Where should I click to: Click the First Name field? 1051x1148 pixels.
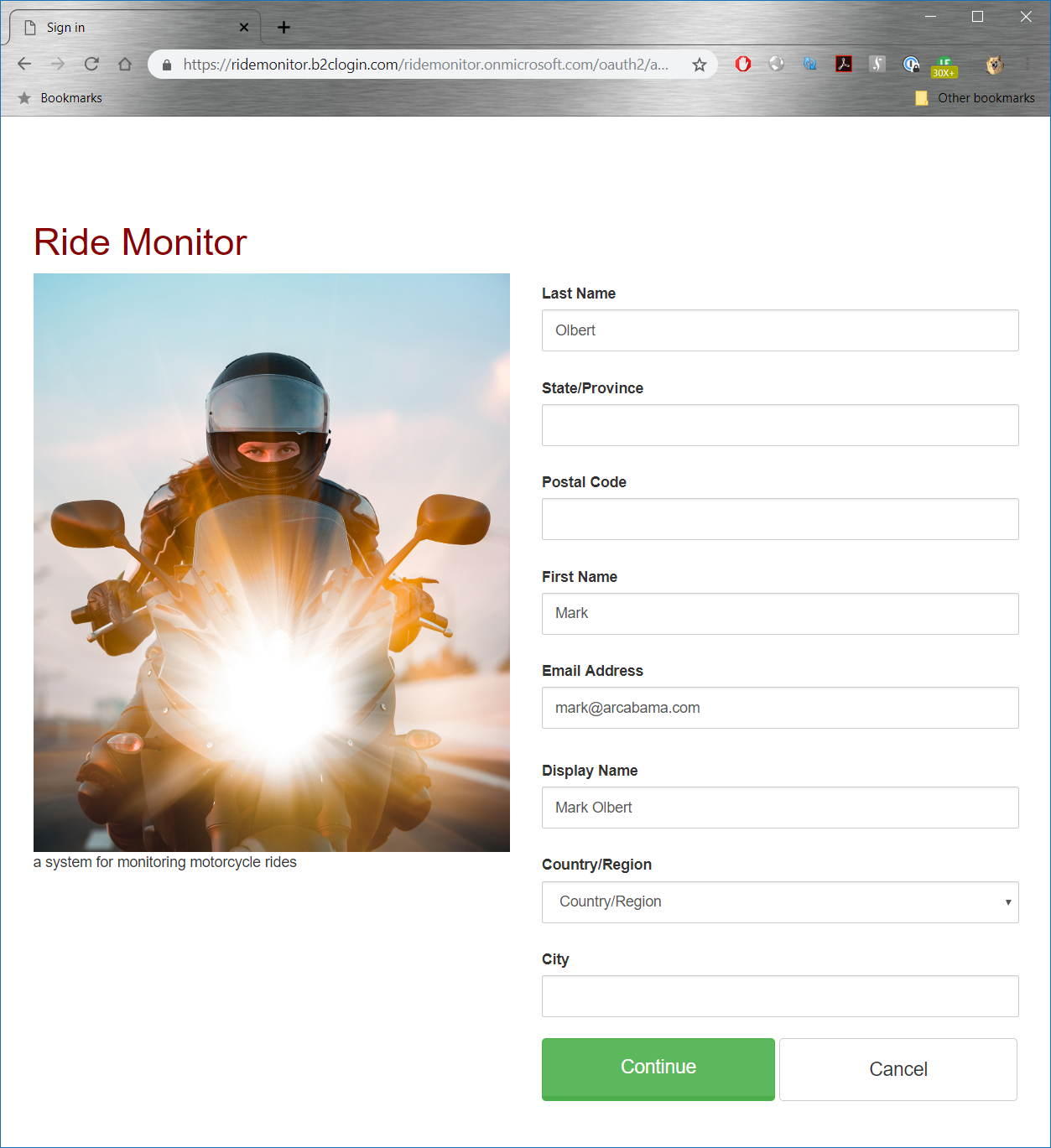click(780, 614)
